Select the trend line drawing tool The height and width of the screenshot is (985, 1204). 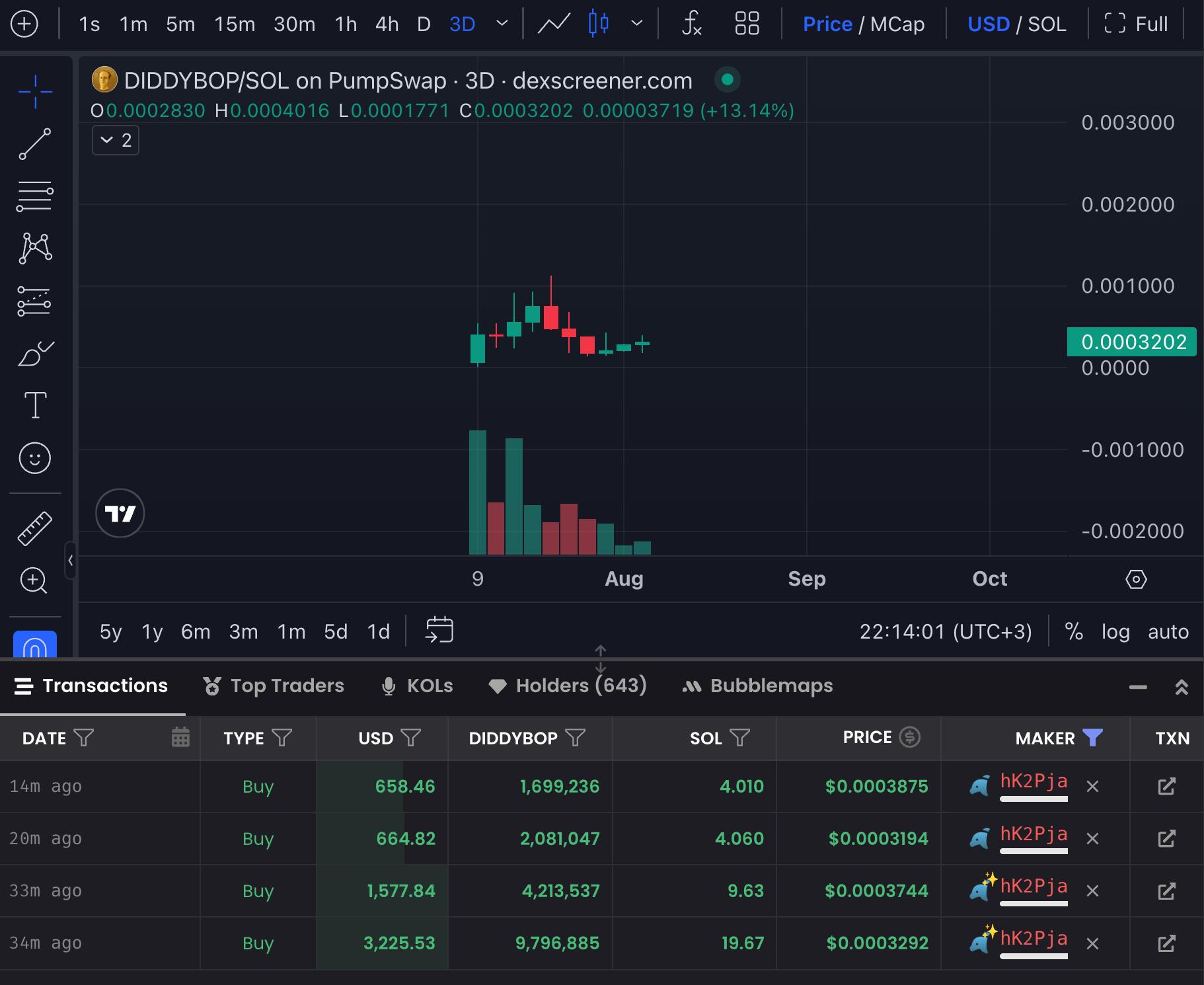pyautogui.click(x=35, y=144)
